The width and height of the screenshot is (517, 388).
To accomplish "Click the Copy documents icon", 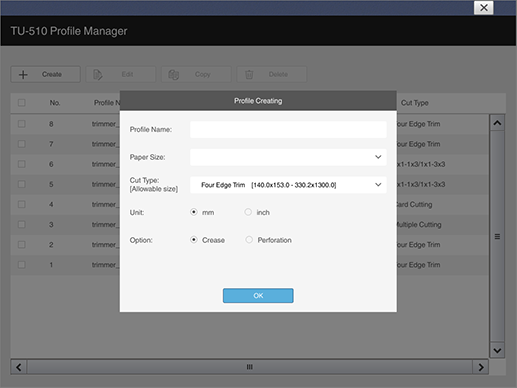I will (x=174, y=74).
